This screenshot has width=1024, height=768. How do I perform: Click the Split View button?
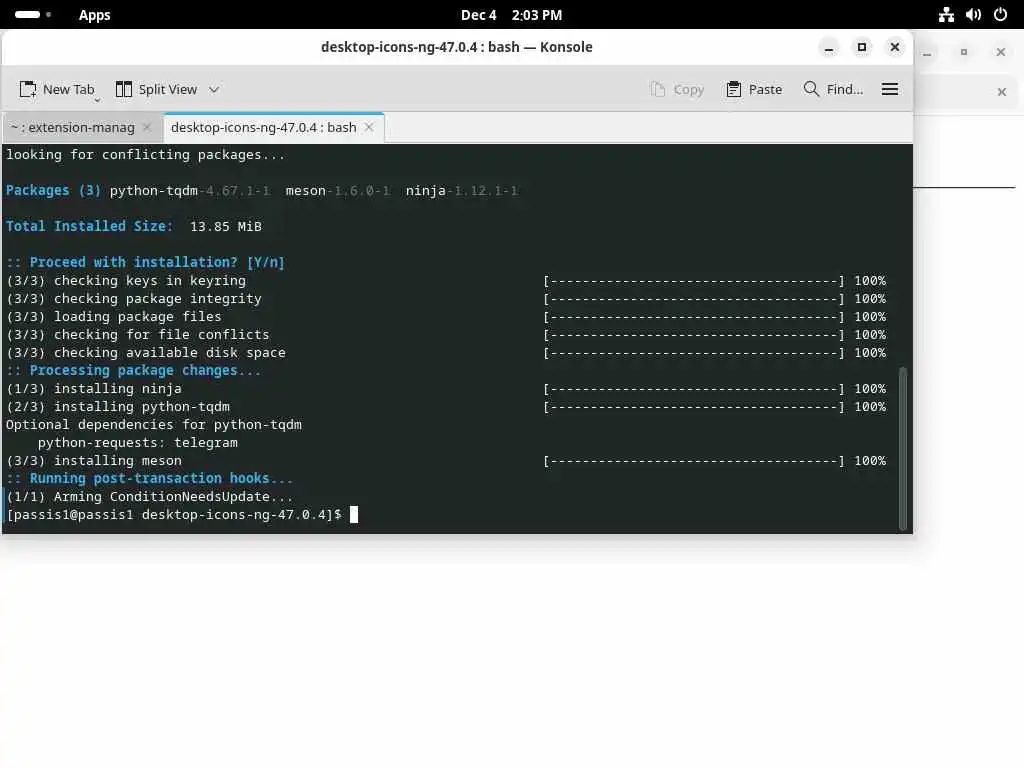pyautogui.click(x=157, y=89)
